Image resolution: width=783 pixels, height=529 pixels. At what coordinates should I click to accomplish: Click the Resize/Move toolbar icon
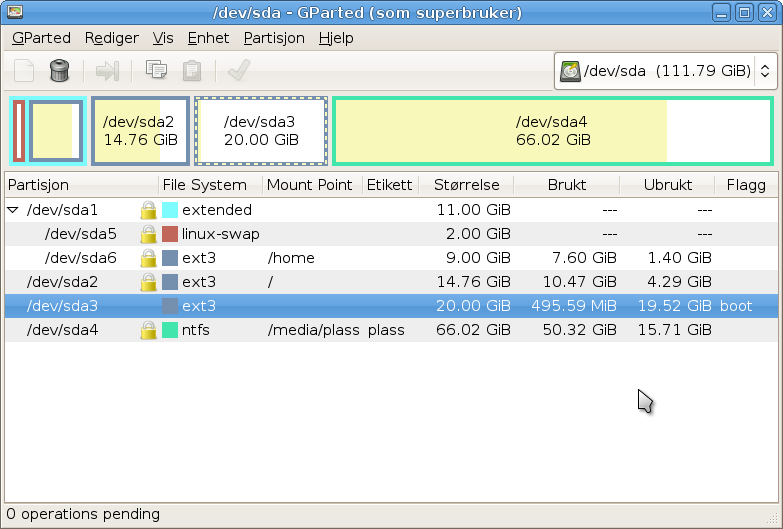[107, 70]
